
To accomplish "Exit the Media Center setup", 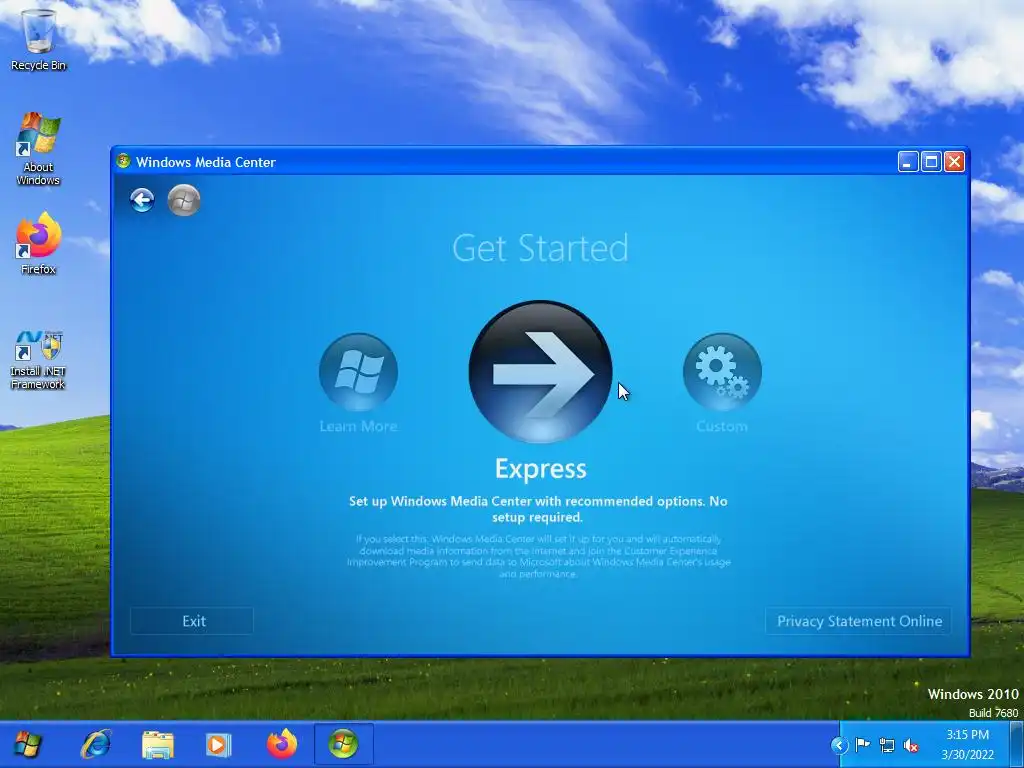I will 192,621.
